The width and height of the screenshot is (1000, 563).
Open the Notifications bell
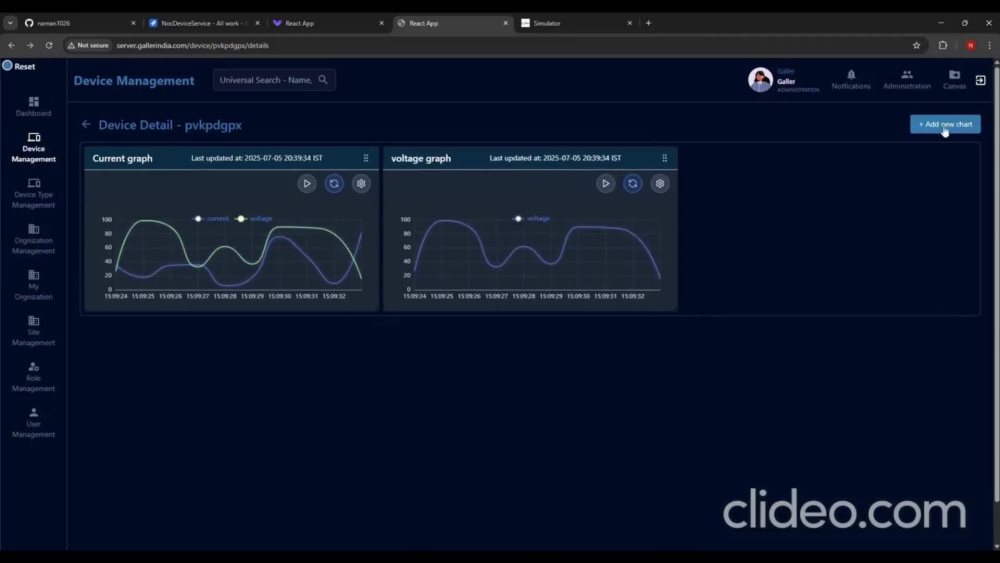(851, 80)
